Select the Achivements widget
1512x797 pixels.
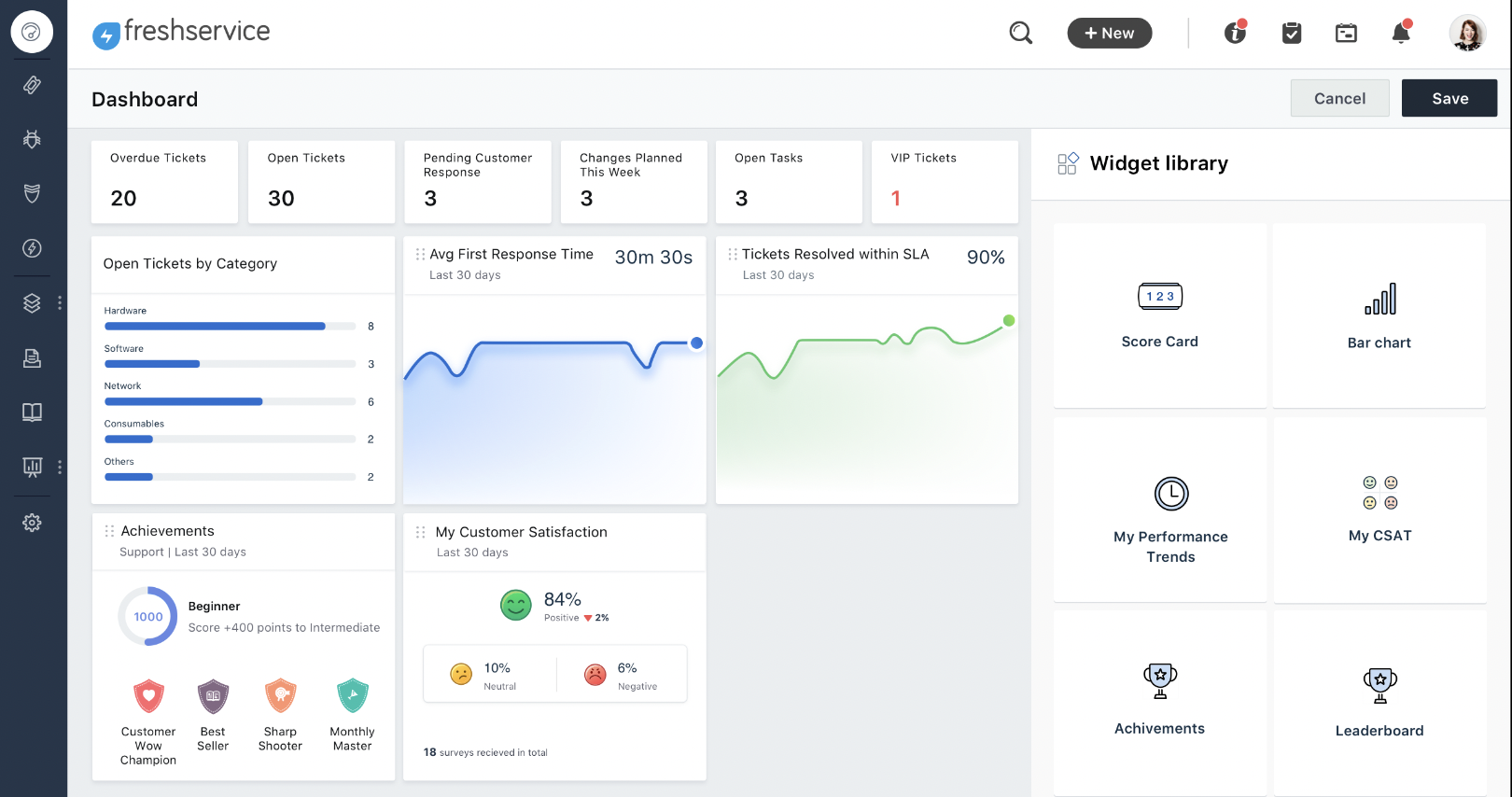(x=1160, y=703)
